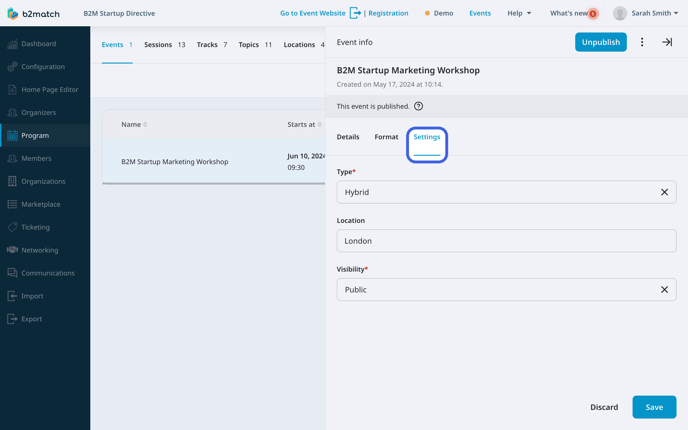Click the Location field containing London
The height and width of the screenshot is (430, 688).
(x=506, y=241)
